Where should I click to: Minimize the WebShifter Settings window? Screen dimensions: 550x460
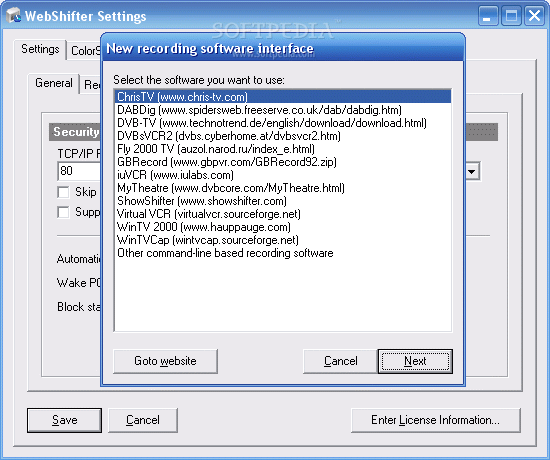pyautogui.click(x=488, y=16)
